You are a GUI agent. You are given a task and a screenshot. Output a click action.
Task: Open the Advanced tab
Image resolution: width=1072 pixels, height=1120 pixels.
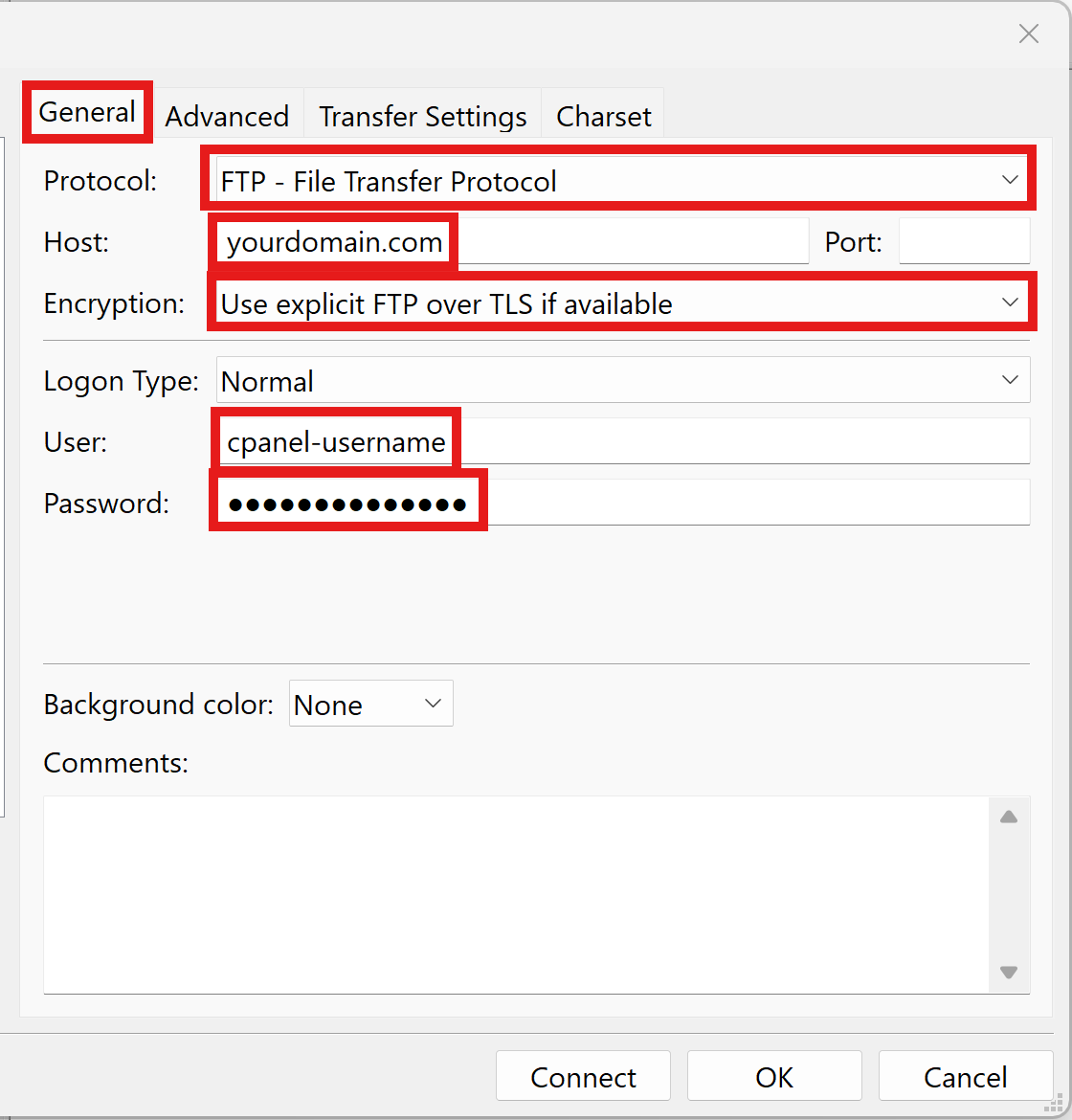227,117
